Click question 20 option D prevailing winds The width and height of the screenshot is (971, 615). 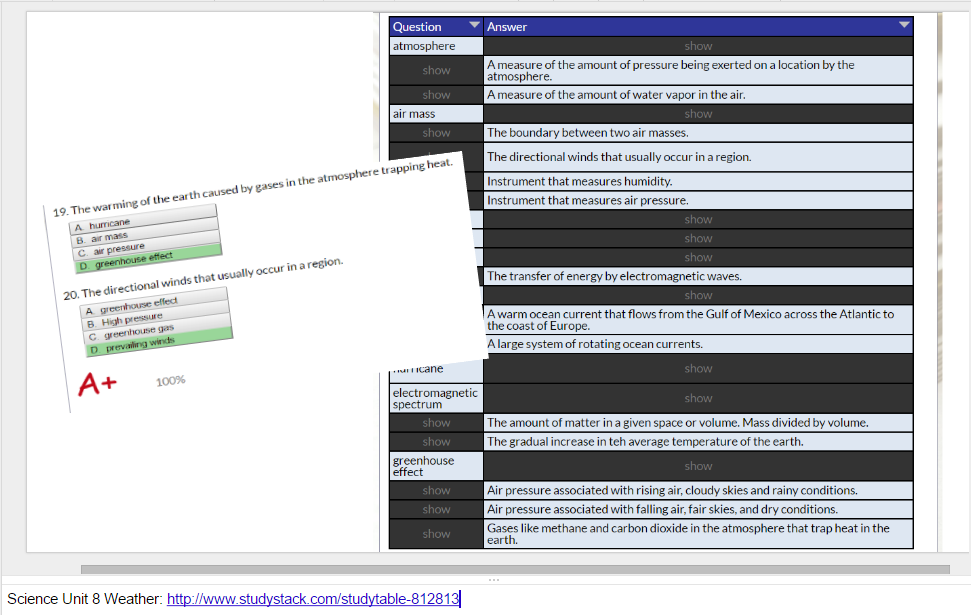tap(159, 342)
